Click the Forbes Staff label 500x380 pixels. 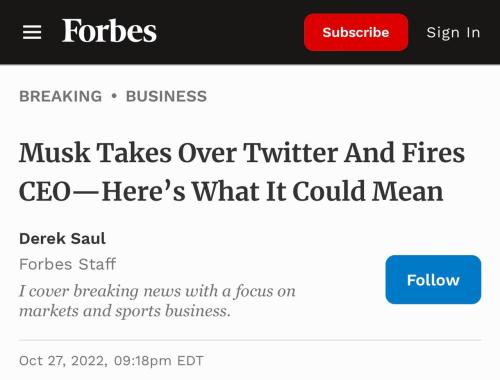coord(68,264)
